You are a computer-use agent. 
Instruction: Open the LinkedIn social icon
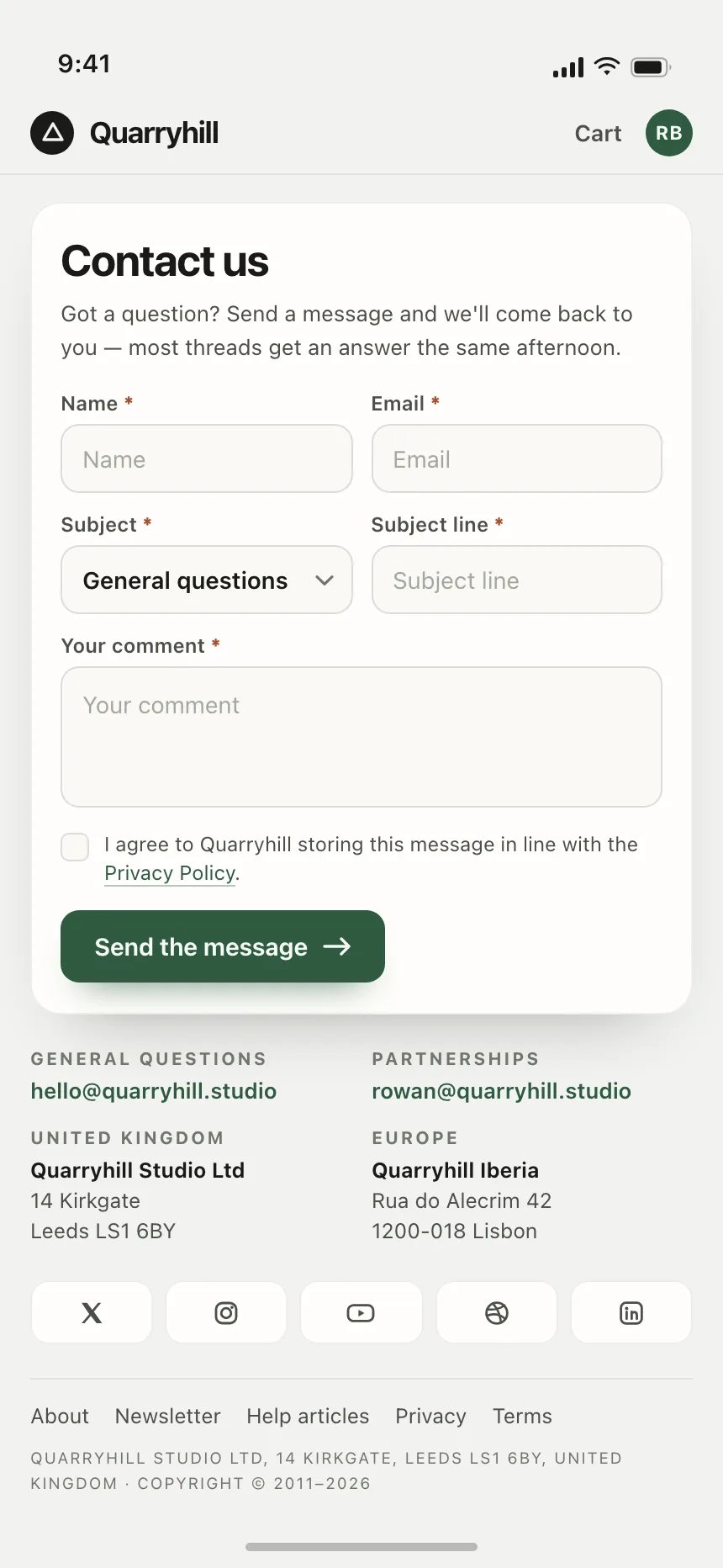tap(631, 1312)
